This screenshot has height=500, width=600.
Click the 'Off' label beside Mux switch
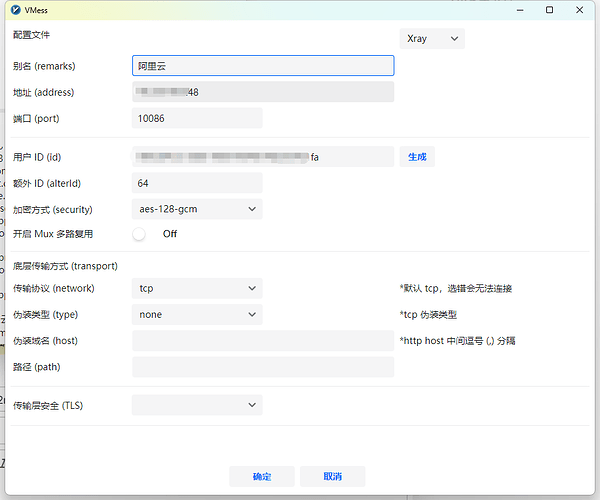[170, 234]
